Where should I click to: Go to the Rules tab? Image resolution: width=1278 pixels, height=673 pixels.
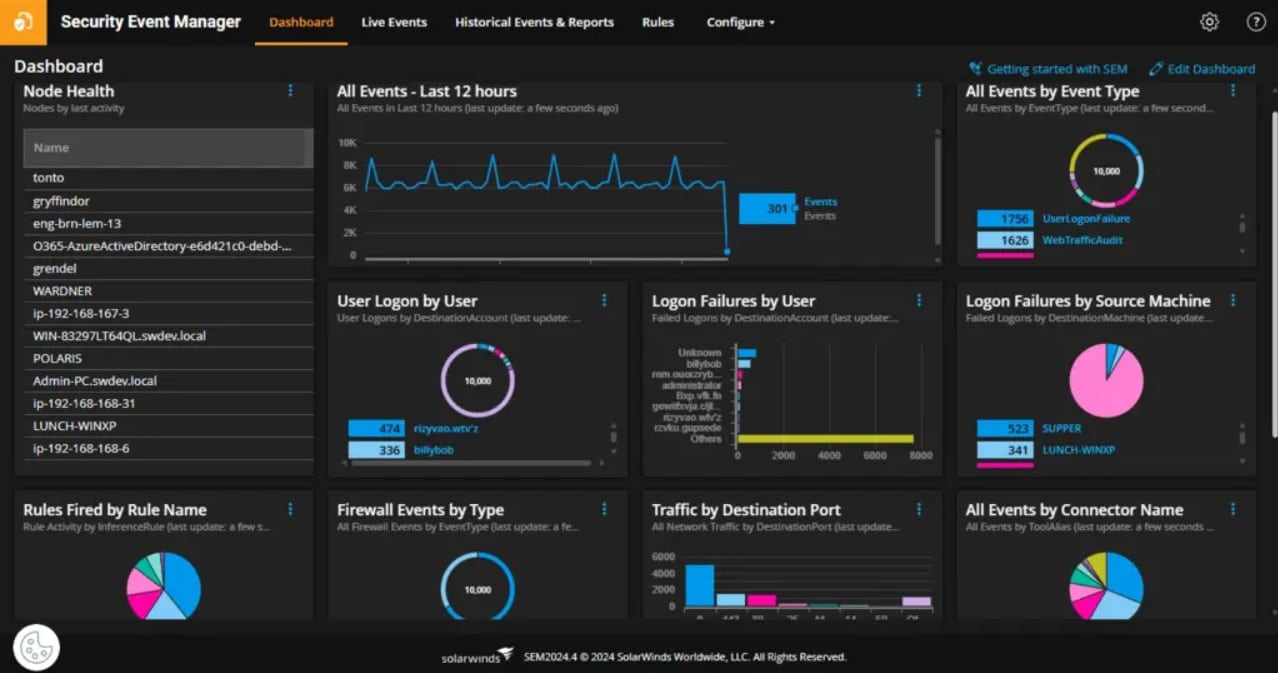pos(658,22)
